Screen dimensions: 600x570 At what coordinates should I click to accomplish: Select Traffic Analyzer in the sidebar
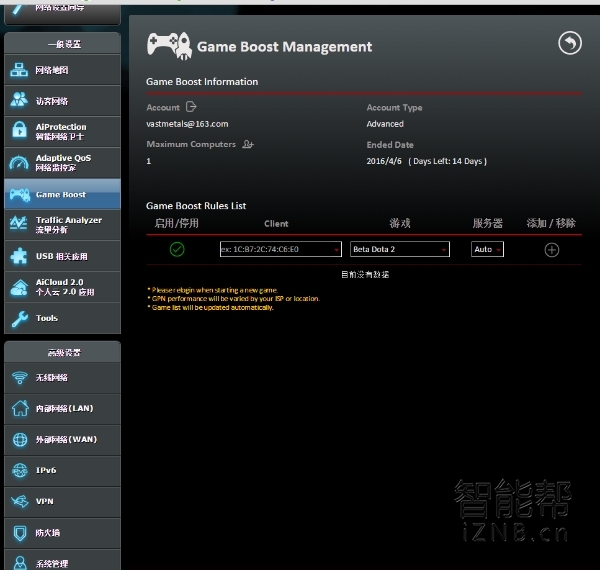[x=68, y=225]
